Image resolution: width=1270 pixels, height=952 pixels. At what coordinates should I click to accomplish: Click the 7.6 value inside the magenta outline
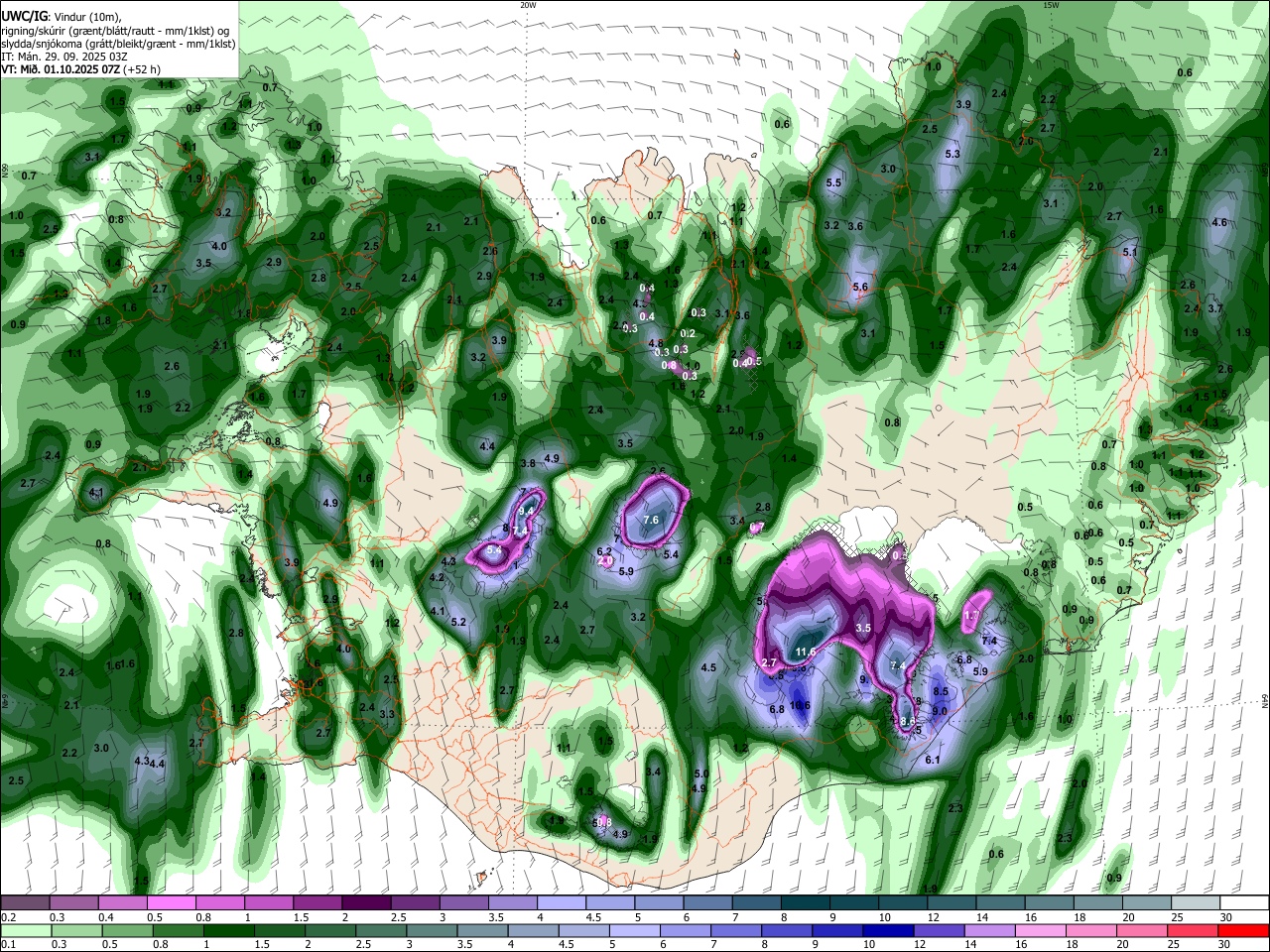coord(651,520)
